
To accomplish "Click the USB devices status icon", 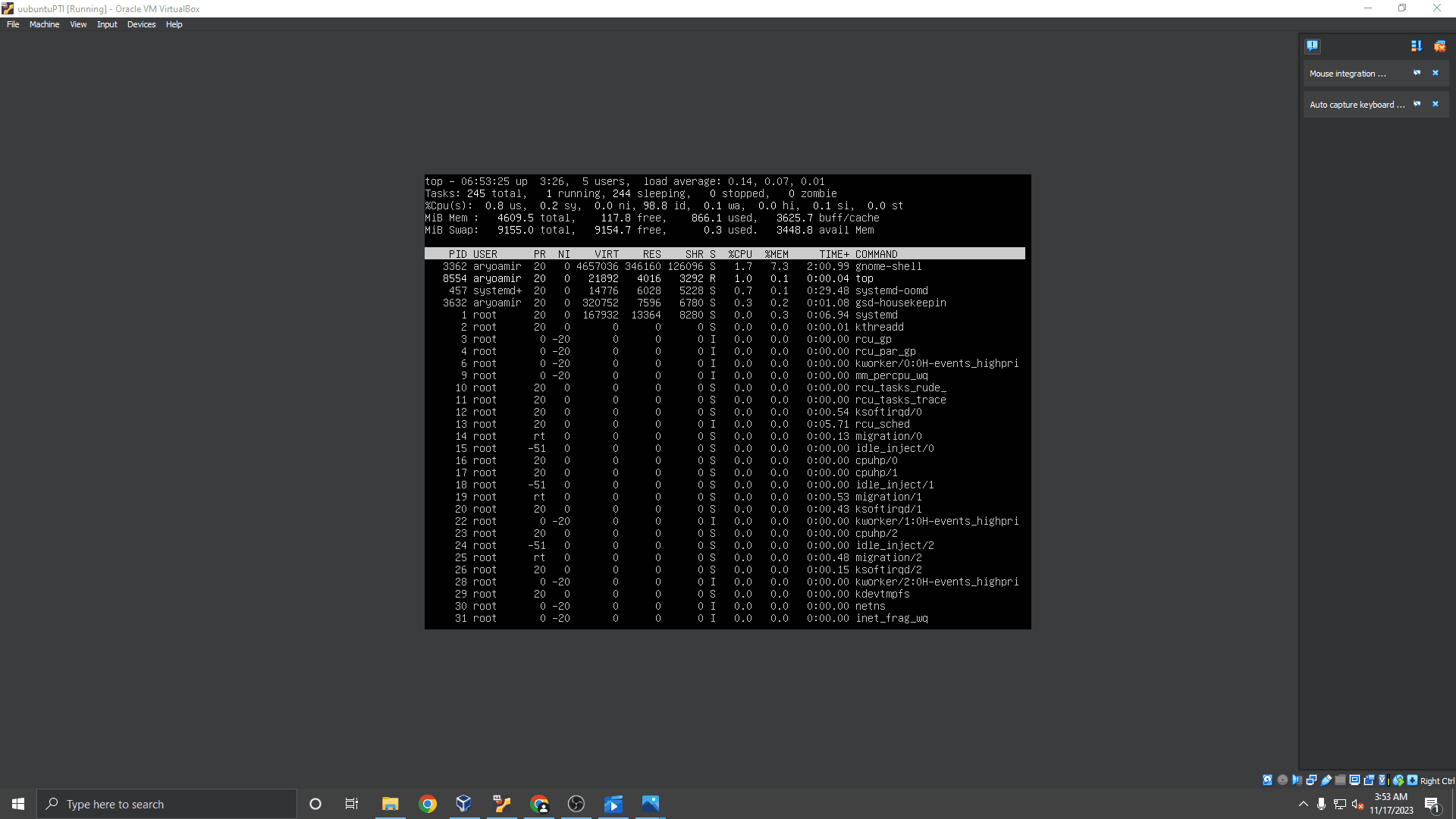I will 1326,780.
